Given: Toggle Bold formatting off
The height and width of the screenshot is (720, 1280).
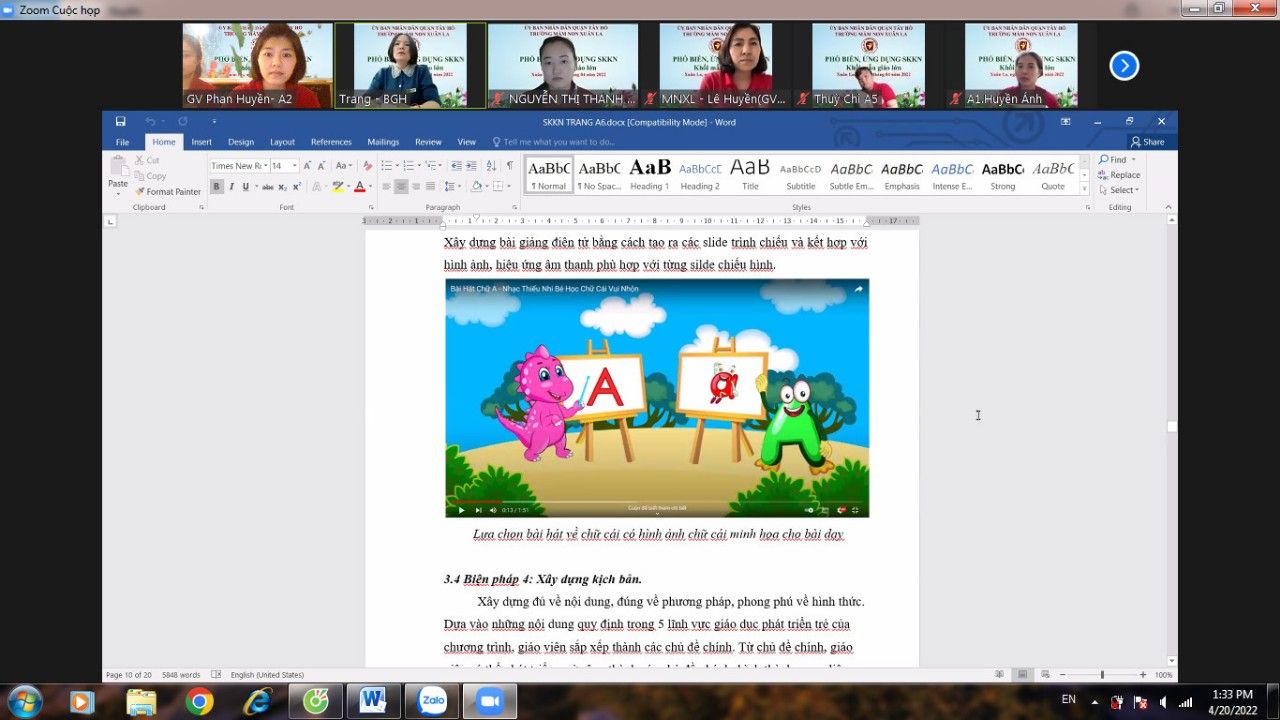Looking at the screenshot, I should pos(217,187).
